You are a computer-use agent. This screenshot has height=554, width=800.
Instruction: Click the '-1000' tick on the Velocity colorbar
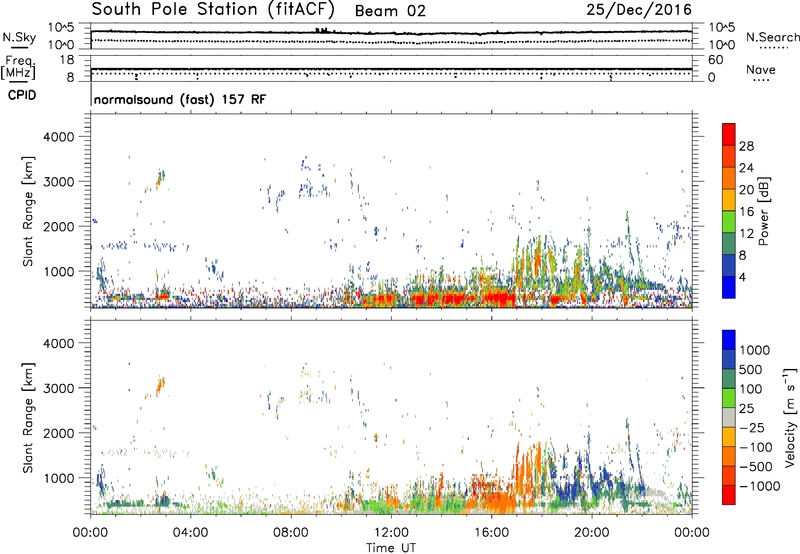[x=759, y=486]
